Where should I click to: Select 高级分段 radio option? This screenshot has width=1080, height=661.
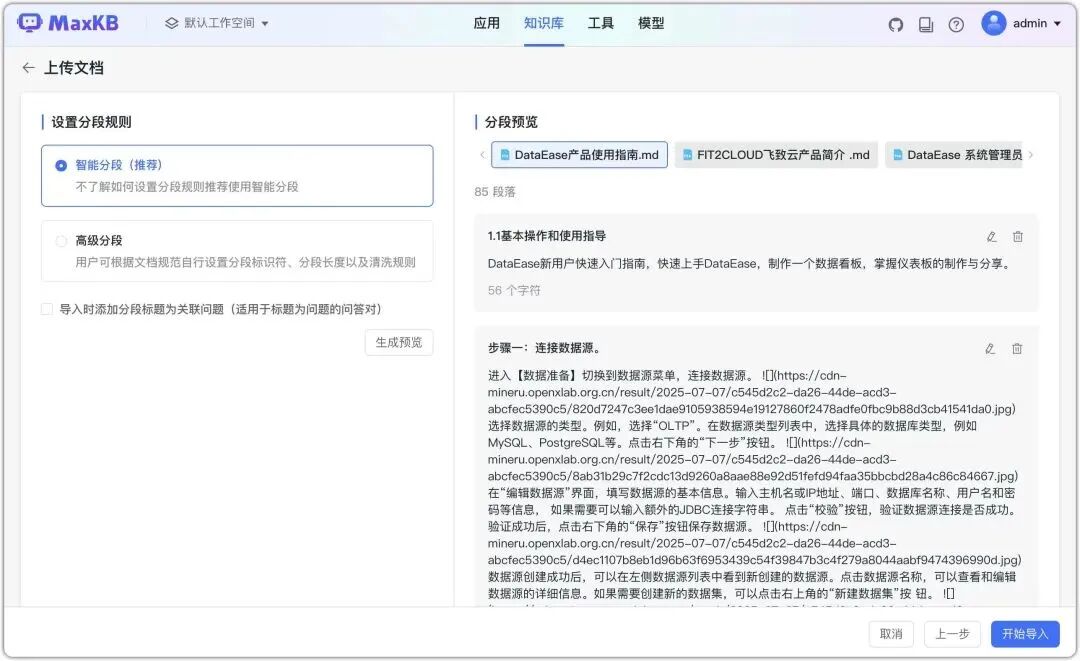click(61, 241)
